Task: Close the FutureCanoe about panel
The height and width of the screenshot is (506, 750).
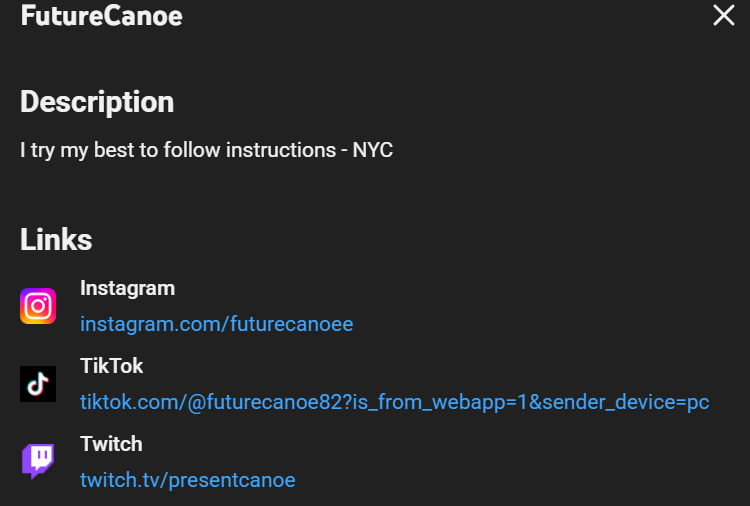Action: (723, 15)
